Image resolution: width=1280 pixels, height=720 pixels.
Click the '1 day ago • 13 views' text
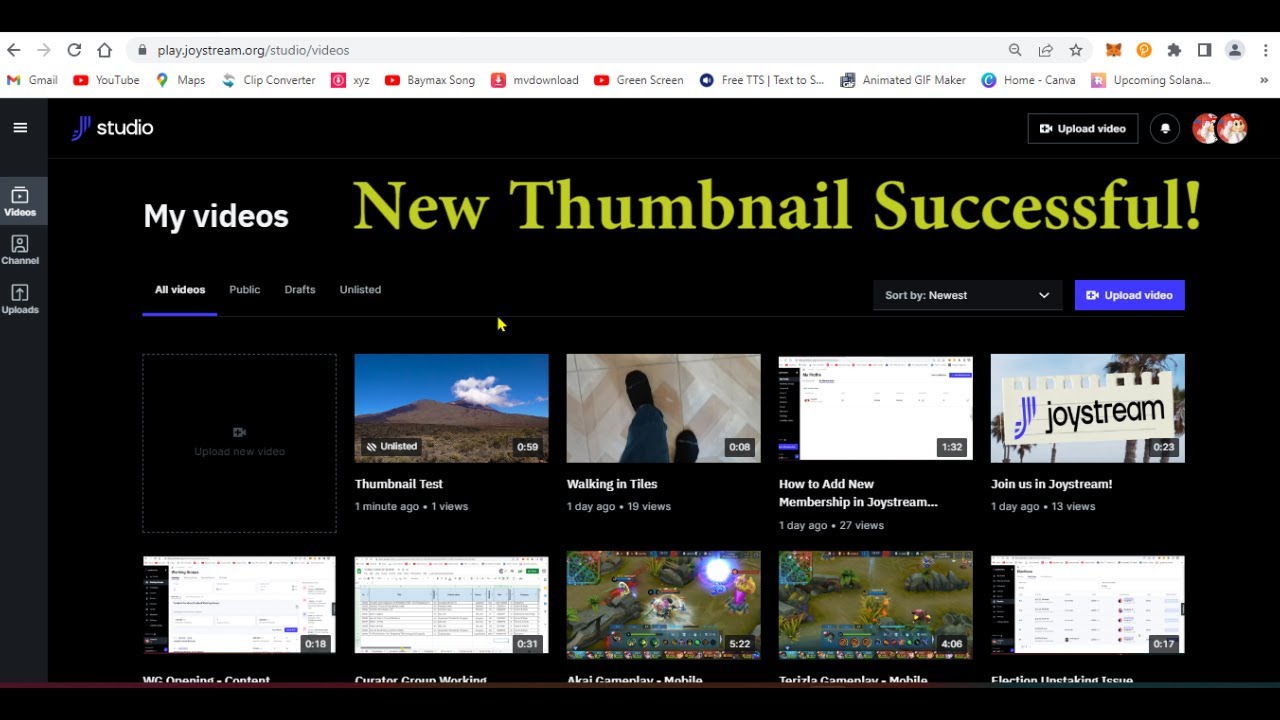(1043, 507)
